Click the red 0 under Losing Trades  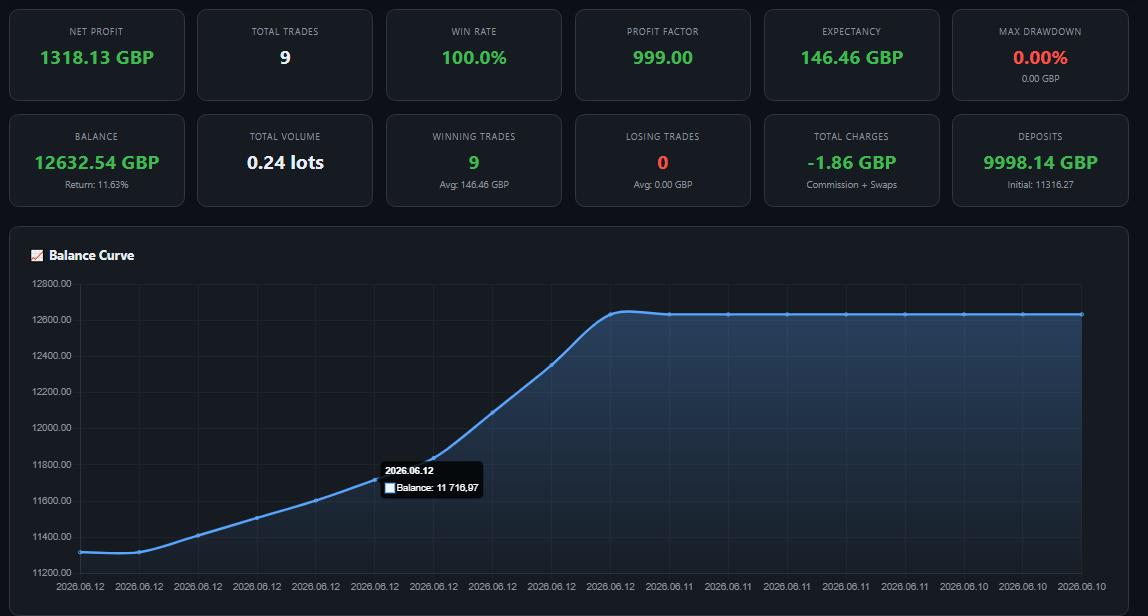663,163
